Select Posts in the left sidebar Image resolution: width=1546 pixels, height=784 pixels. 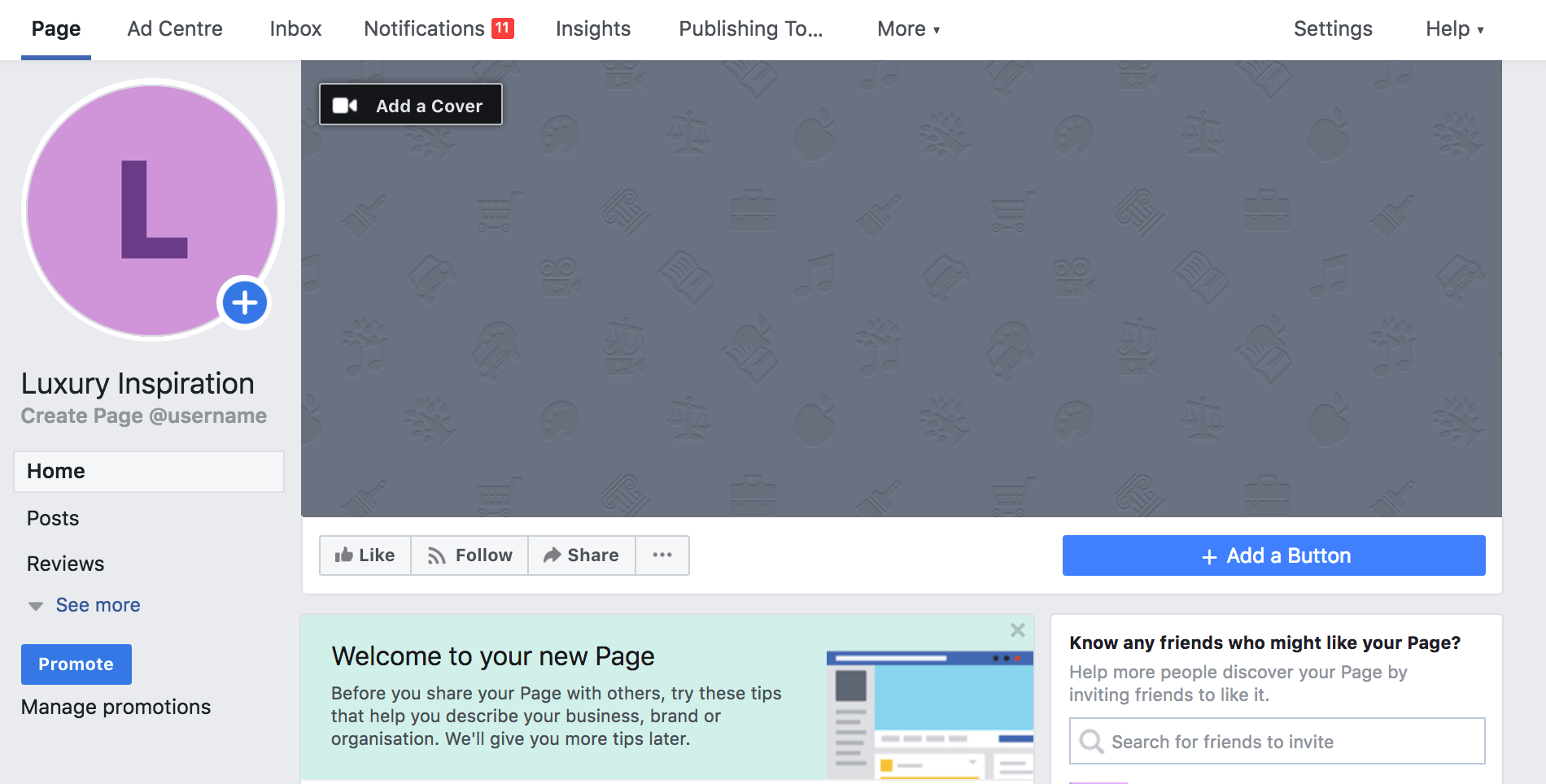point(53,519)
